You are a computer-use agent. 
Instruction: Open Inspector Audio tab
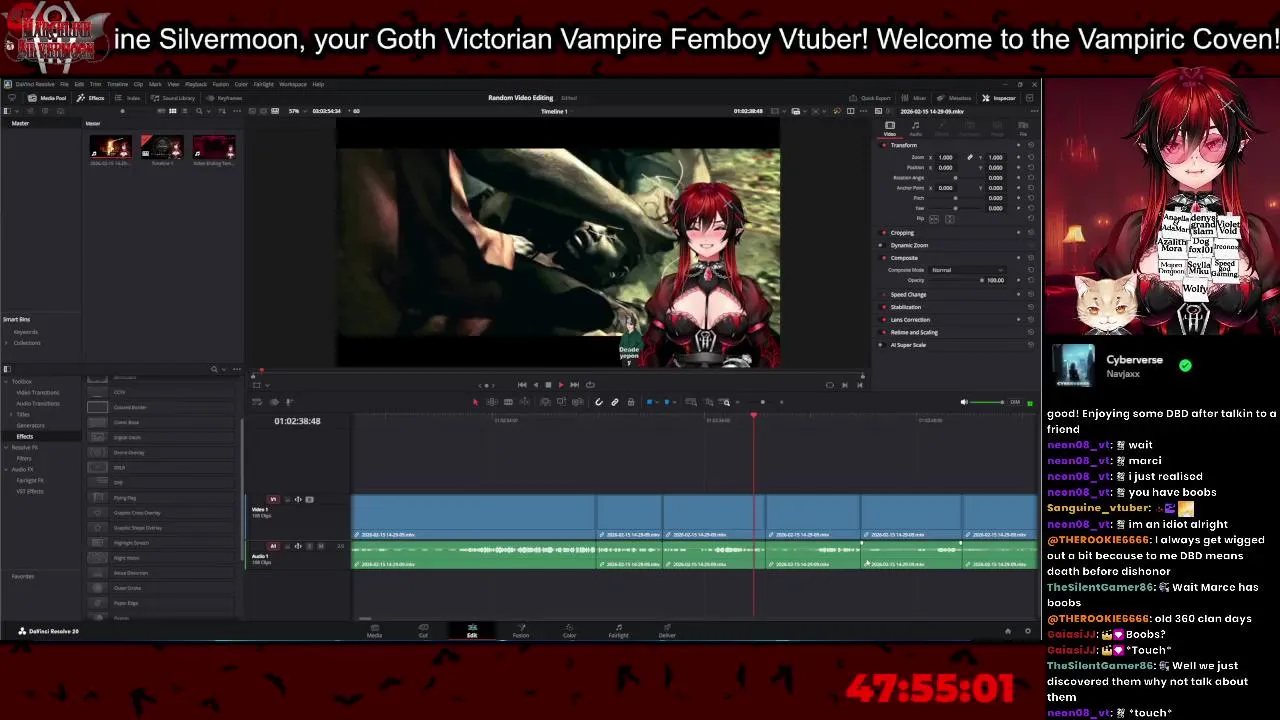[915, 129]
